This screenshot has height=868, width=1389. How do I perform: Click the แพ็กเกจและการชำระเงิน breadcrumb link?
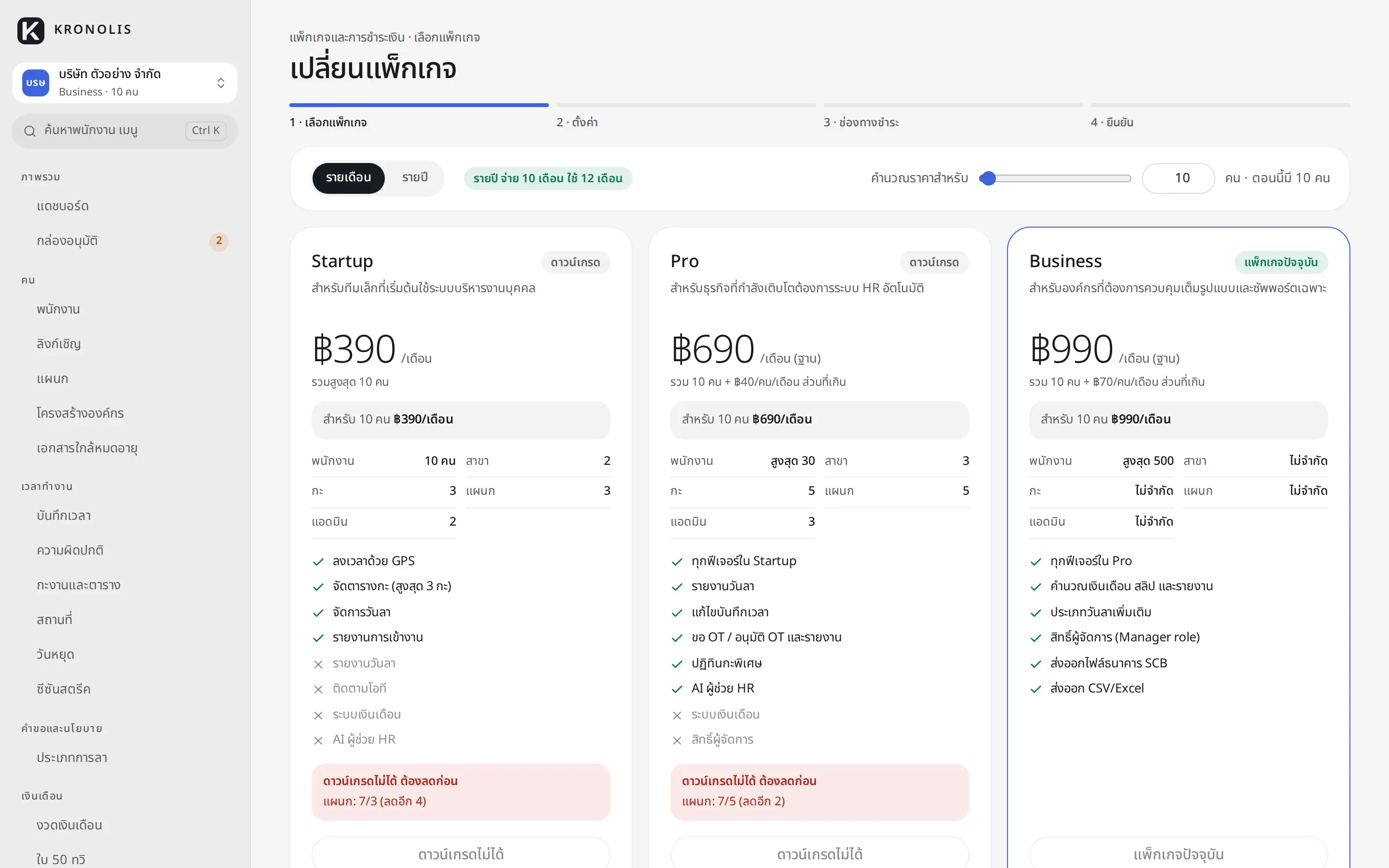click(x=347, y=38)
